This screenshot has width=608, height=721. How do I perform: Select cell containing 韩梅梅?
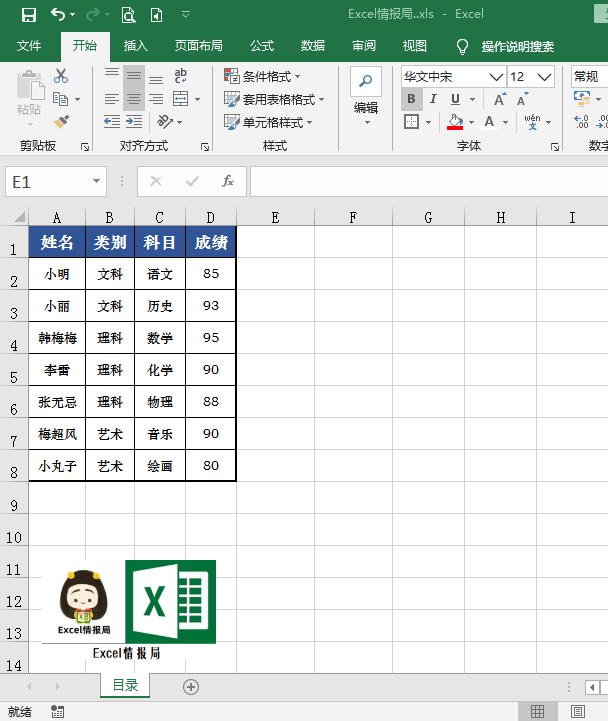tap(57, 338)
